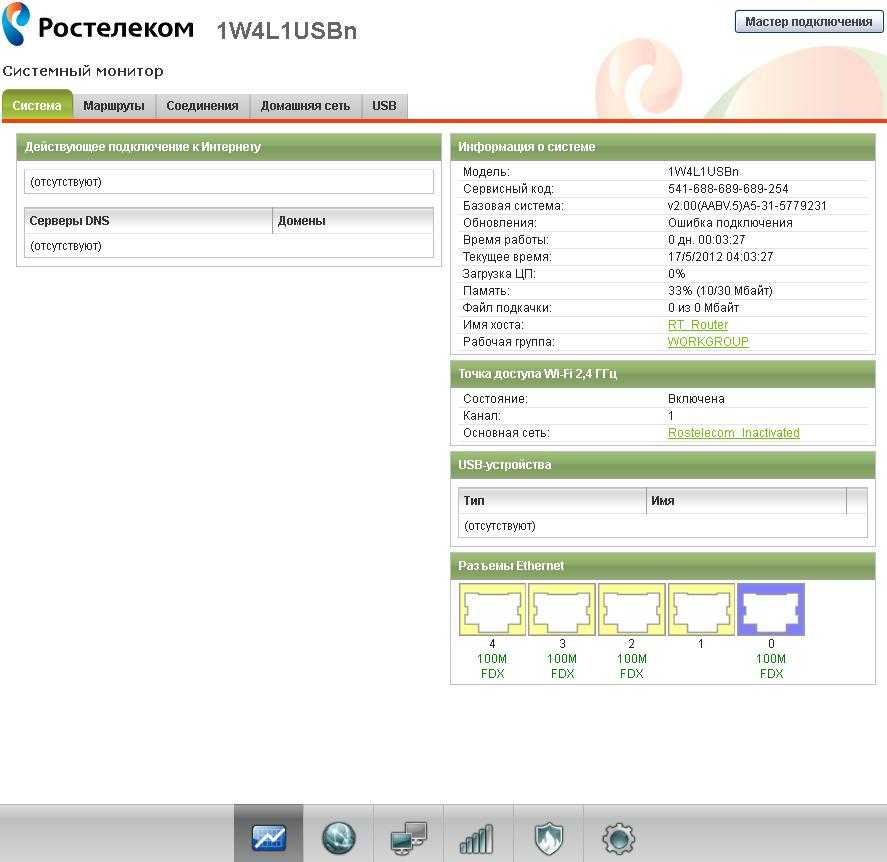Screen dimensions: 887x862
Task: Click the Мастер подключения button
Action: tap(809, 22)
